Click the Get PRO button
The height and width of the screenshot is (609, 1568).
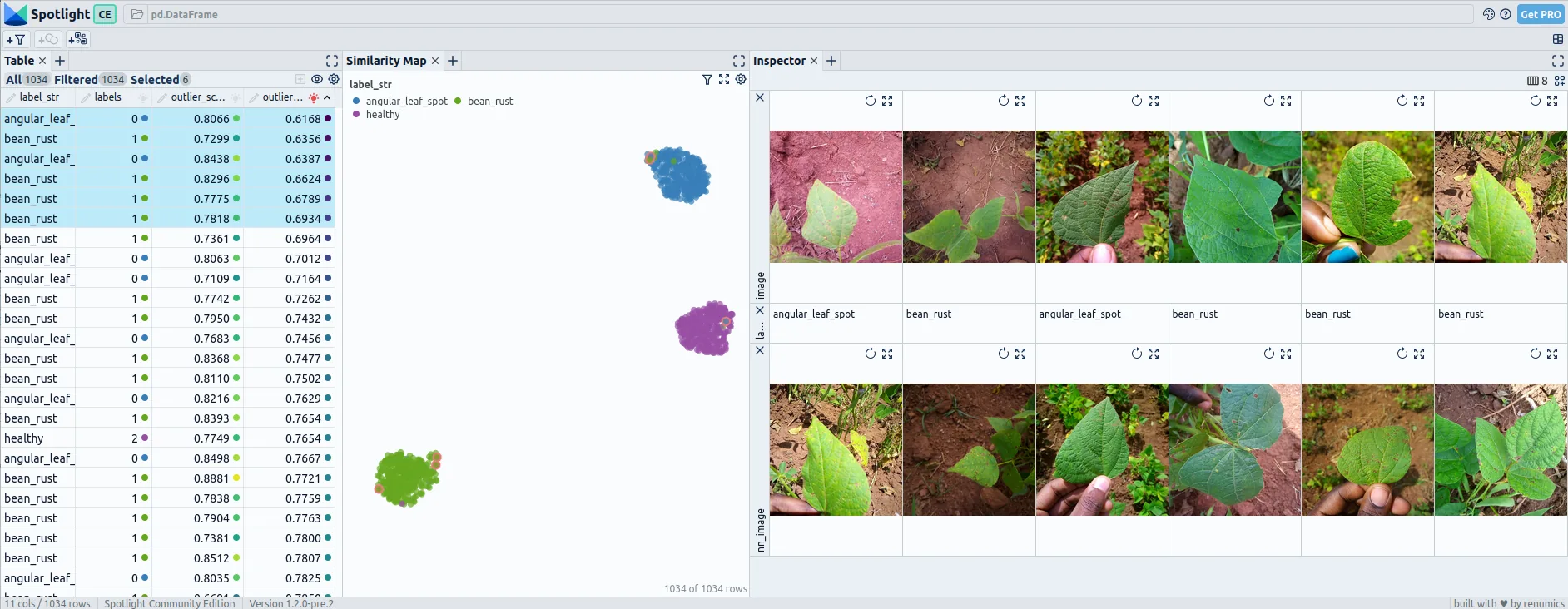1541,14
